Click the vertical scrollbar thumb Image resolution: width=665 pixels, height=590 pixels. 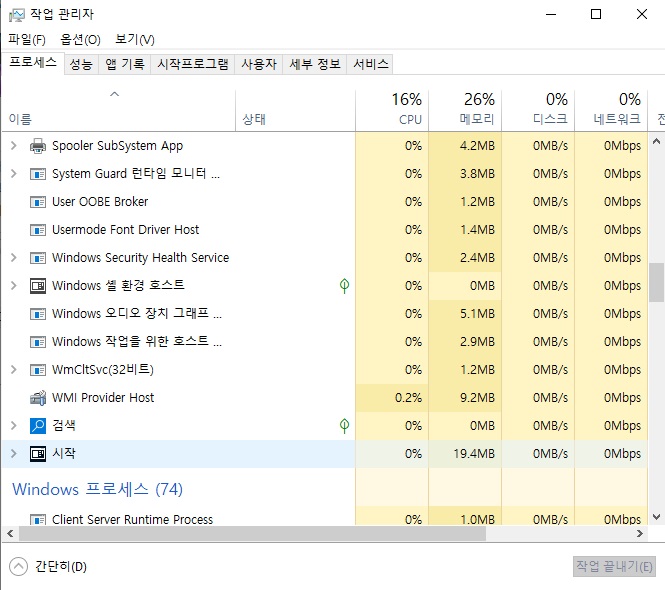pos(657,282)
